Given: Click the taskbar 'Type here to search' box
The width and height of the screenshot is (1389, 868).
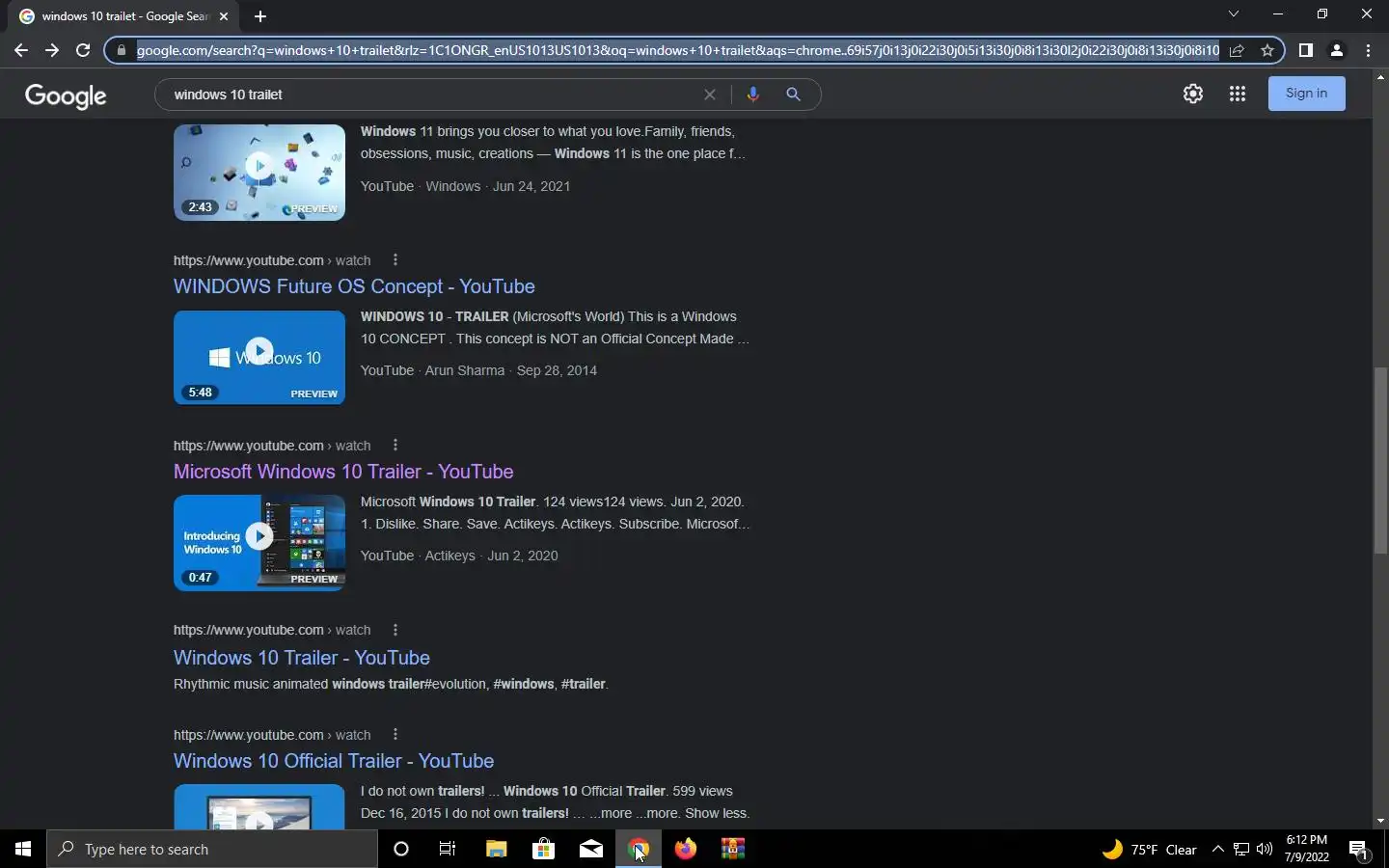Looking at the screenshot, I should coord(212,849).
